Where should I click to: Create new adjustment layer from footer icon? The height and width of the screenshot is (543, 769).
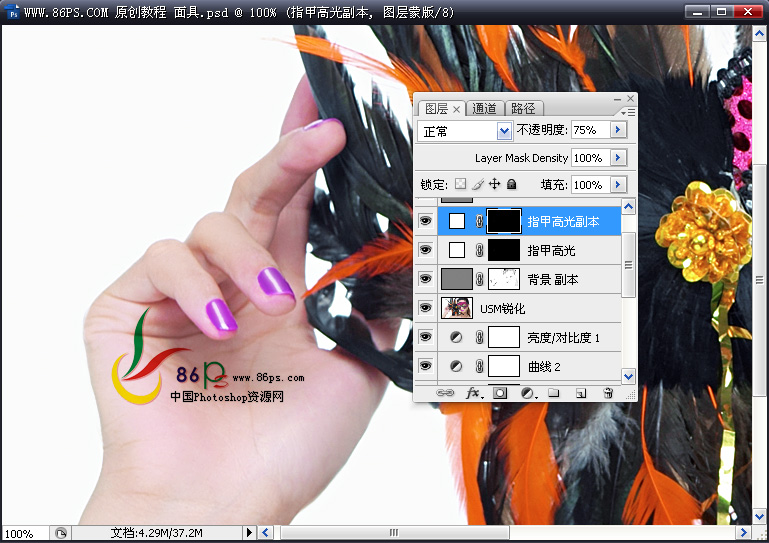point(528,393)
